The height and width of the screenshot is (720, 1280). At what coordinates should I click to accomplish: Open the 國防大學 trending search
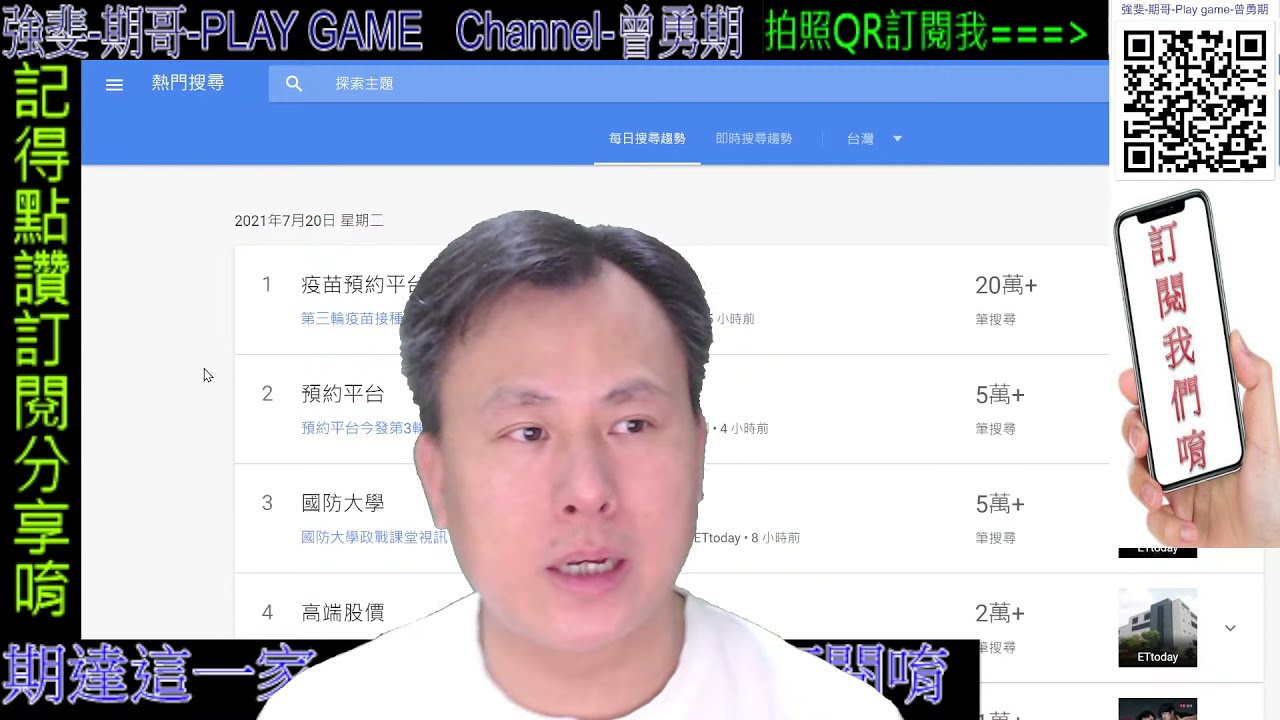343,503
